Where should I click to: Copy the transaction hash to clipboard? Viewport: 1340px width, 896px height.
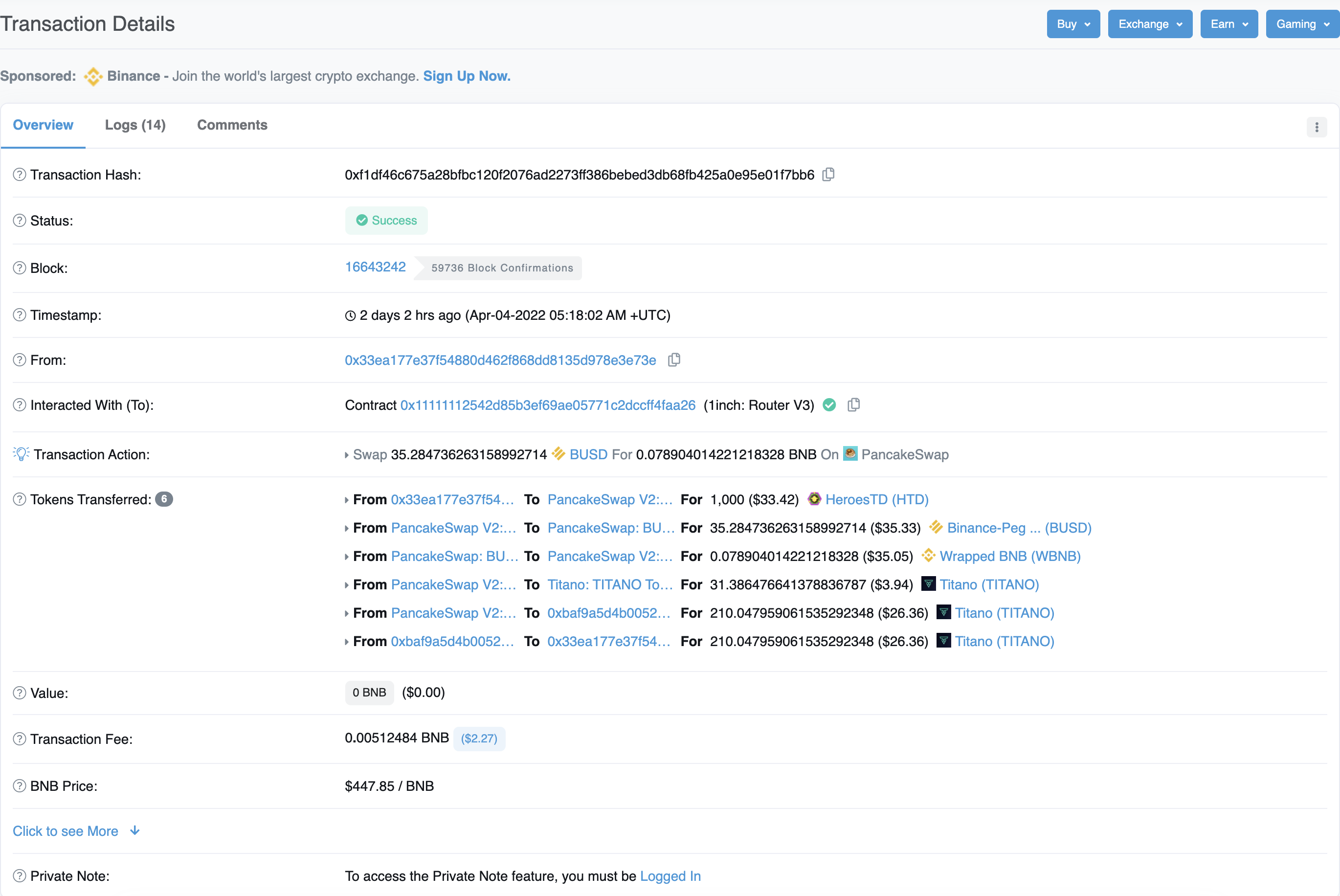(x=828, y=174)
